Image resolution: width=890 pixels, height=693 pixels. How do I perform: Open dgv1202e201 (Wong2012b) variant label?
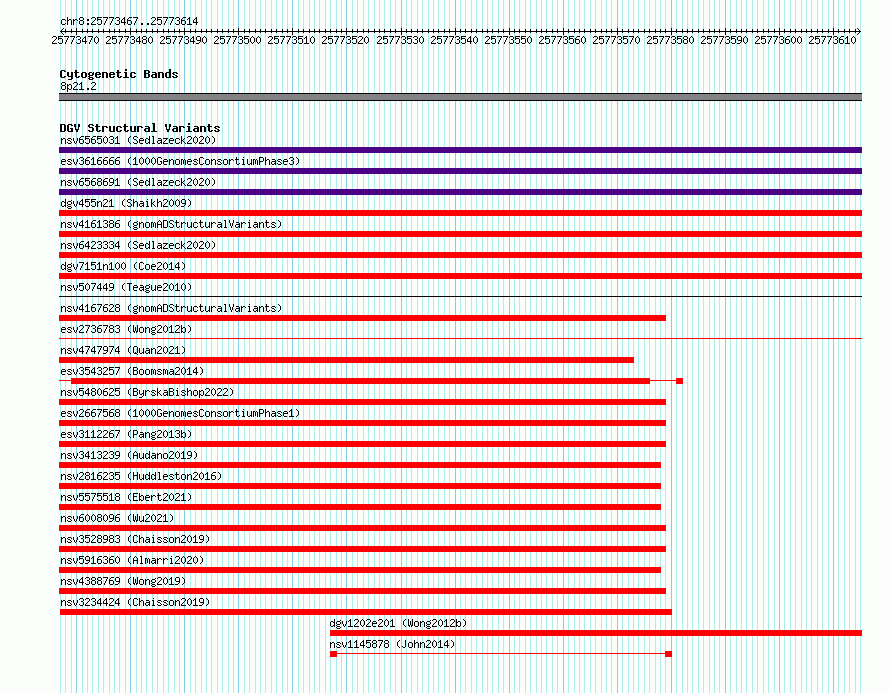[x=398, y=623]
